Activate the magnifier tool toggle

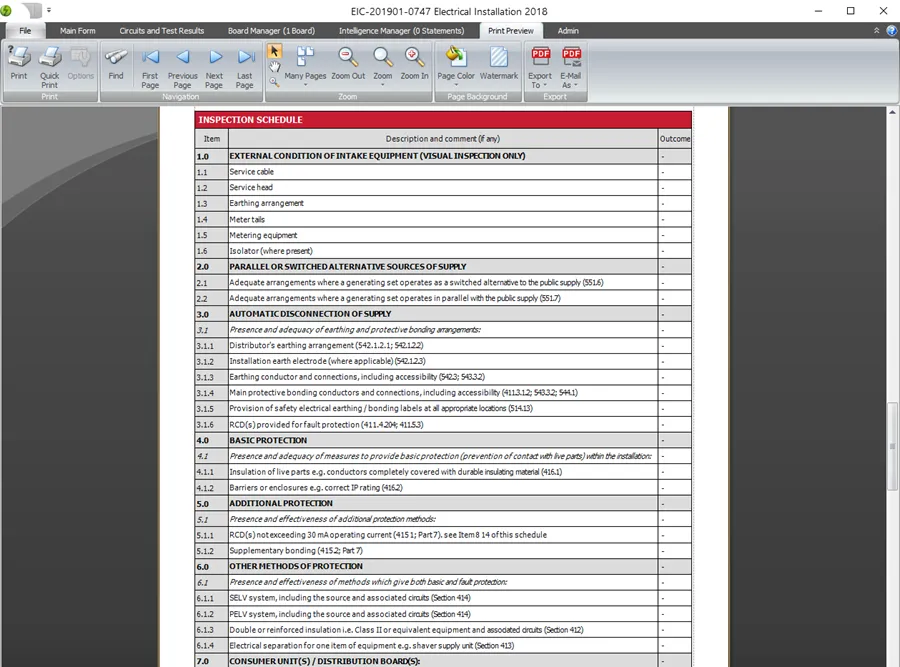[274, 82]
